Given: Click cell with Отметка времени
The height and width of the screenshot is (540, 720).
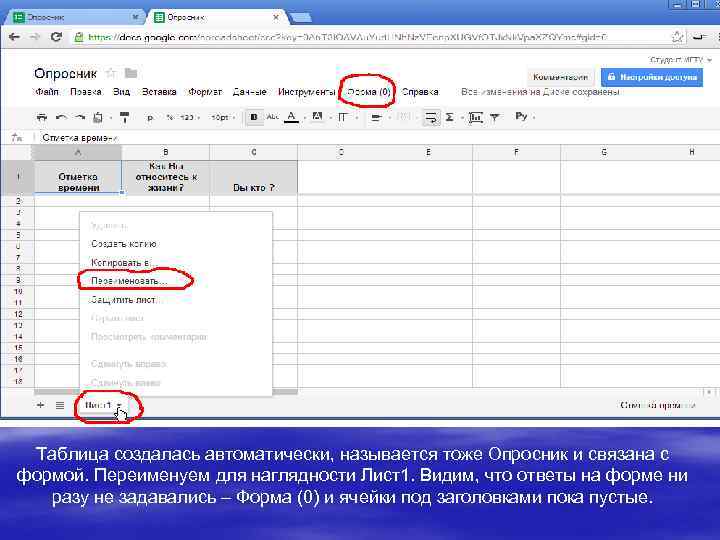Looking at the screenshot, I should tap(78, 177).
